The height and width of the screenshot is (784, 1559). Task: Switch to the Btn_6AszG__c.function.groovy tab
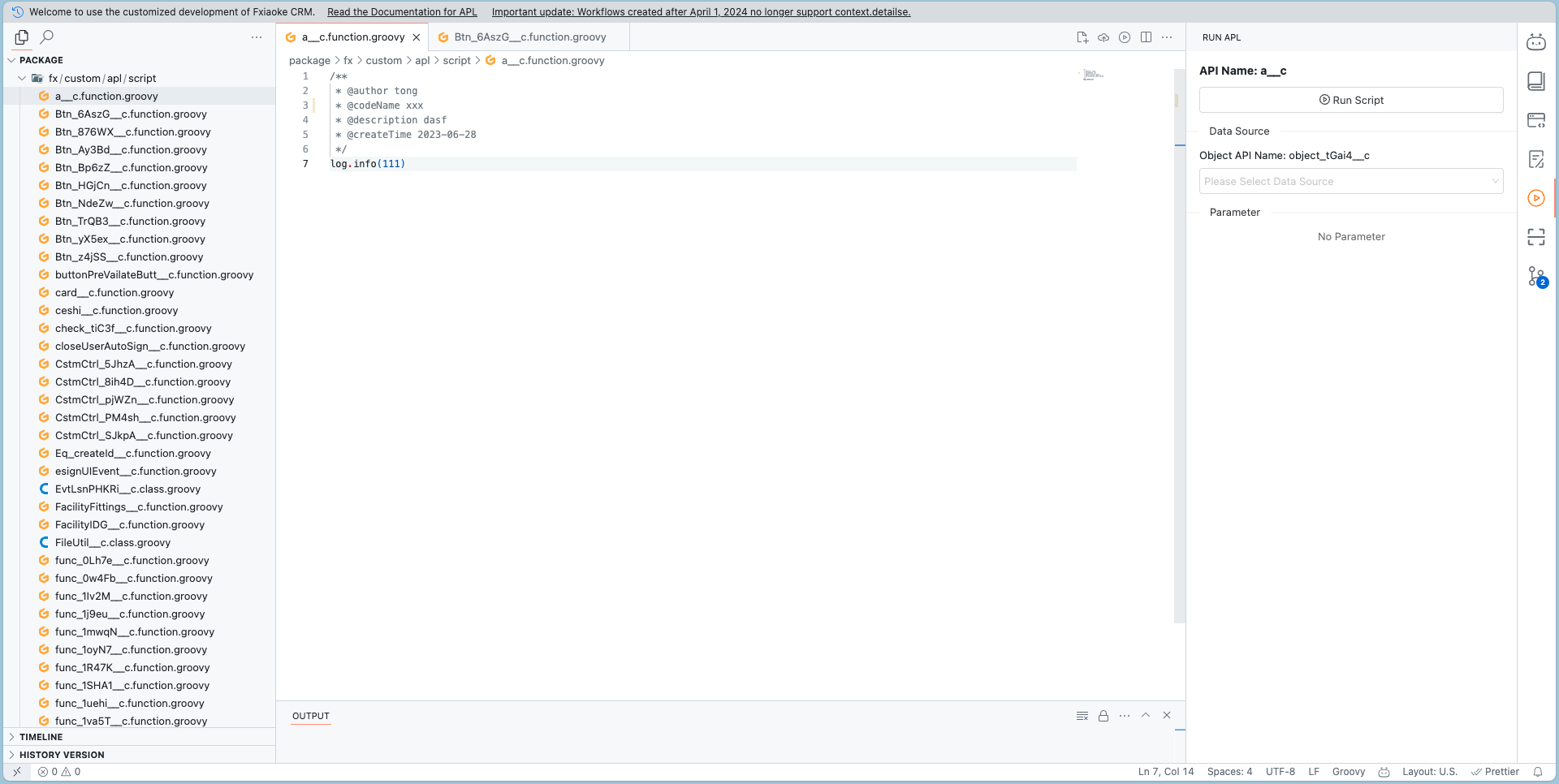pyautogui.click(x=529, y=37)
